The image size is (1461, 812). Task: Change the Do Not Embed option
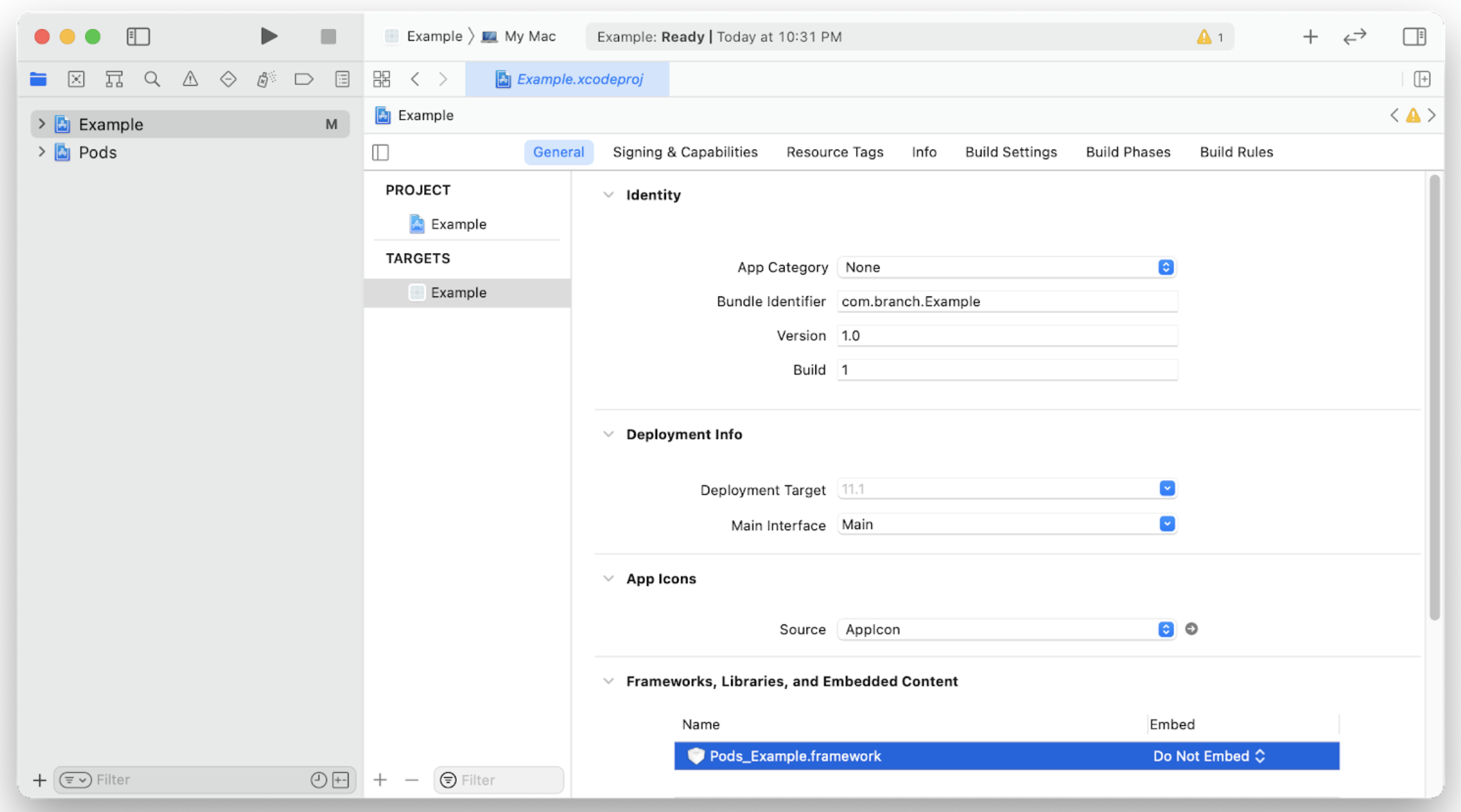coord(1209,756)
